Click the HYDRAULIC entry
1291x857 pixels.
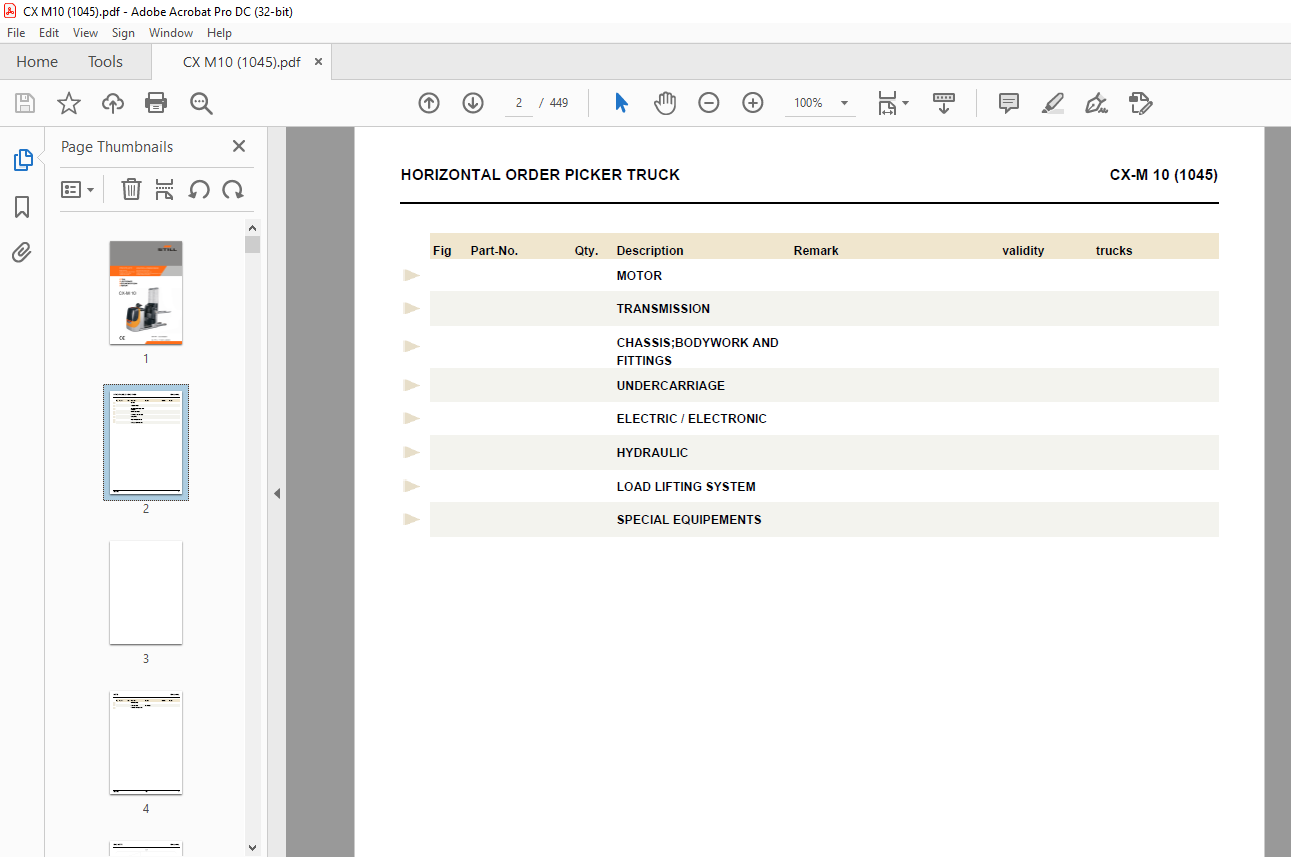point(652,453)
